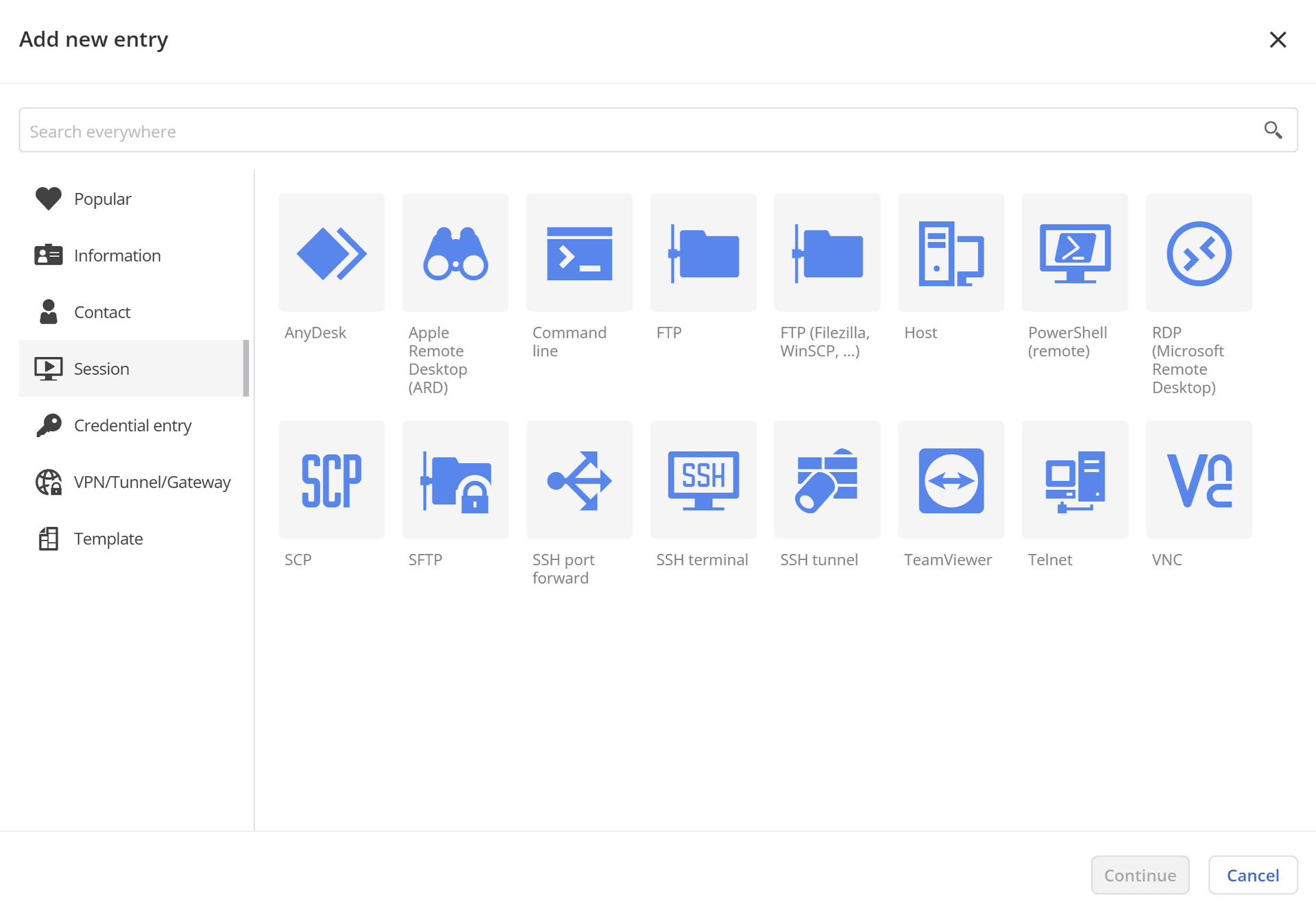Click the Continue button
Viewport: 1316px width, 914px height.
(x=1139, y=875)
